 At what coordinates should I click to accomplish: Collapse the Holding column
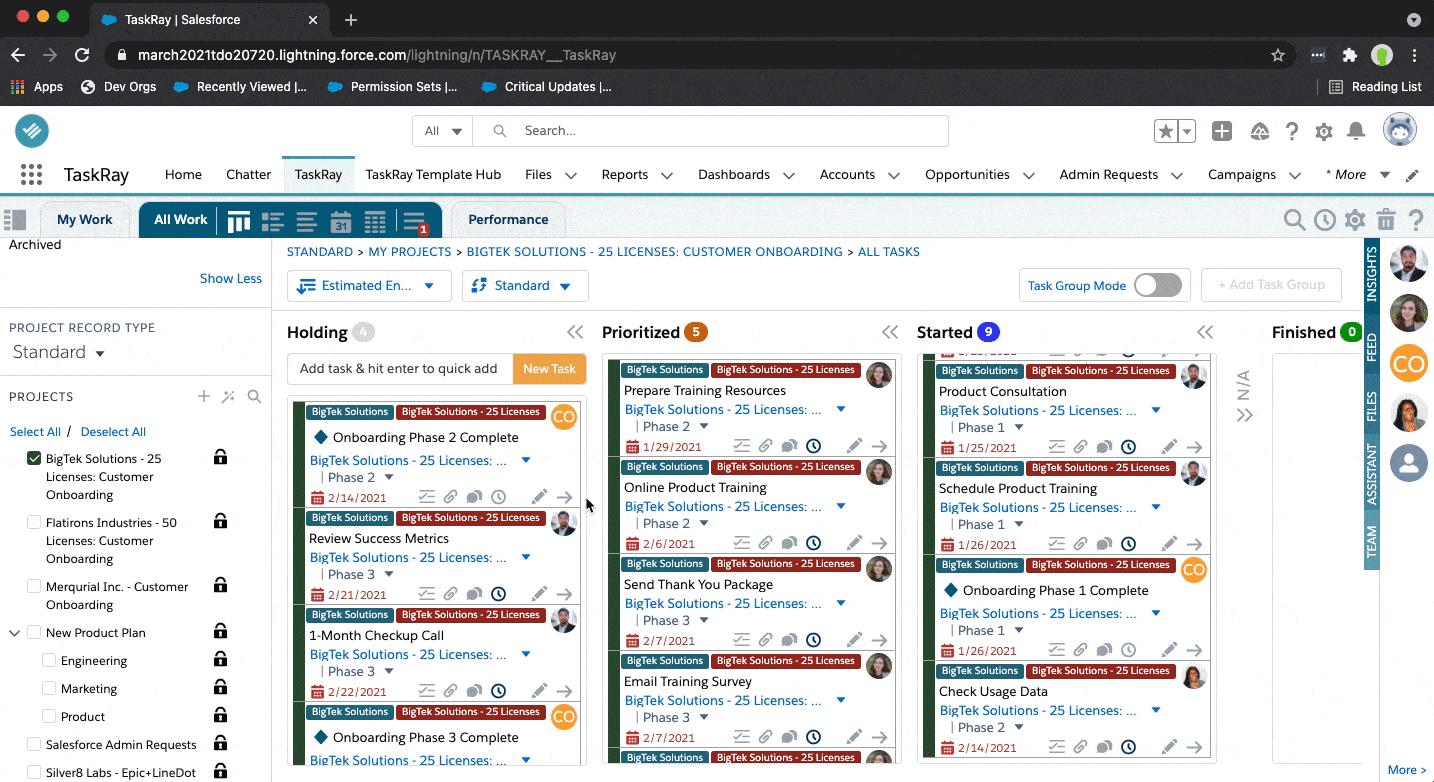(x=575, y=333)
